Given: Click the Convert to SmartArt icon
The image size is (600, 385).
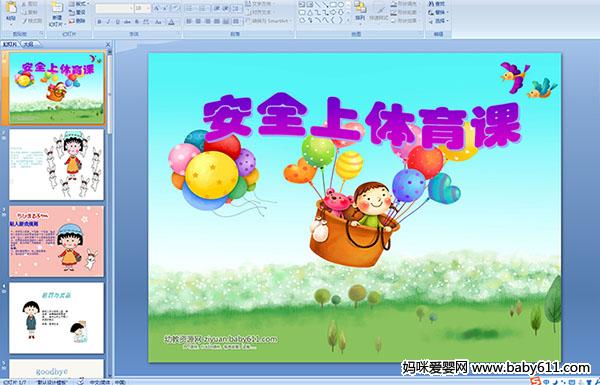Looking at the screenshot, I should (x=248, y=21).
